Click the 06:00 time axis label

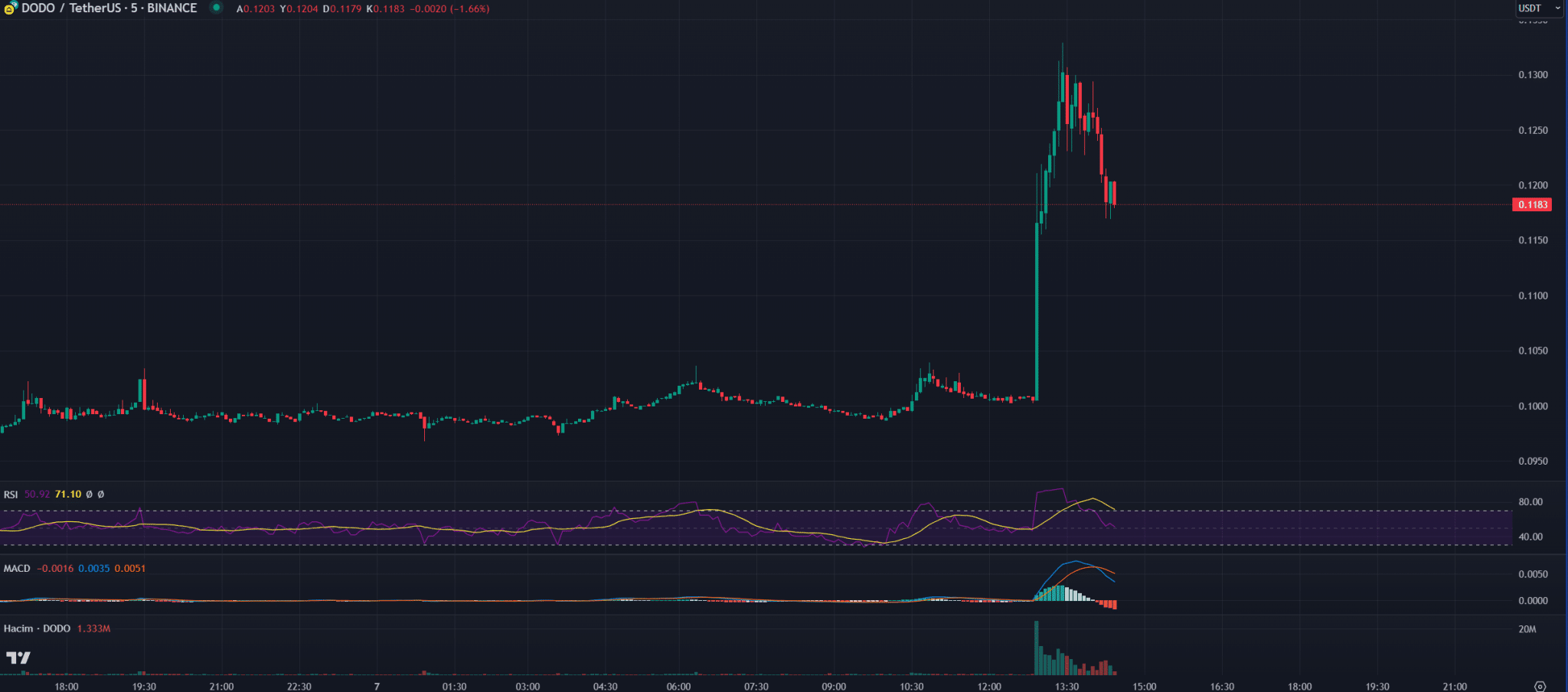point(678,687)
